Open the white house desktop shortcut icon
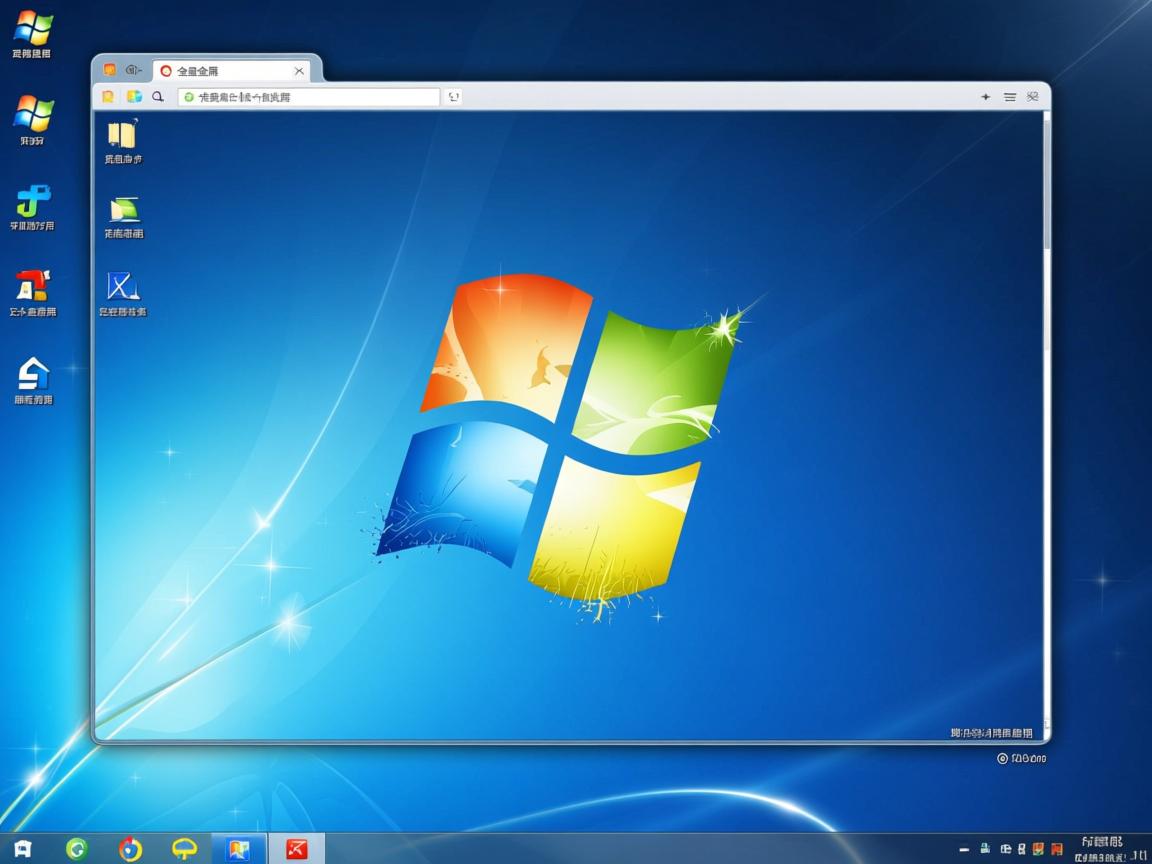The image size is (1152, 864). click(x=33, y=374)
